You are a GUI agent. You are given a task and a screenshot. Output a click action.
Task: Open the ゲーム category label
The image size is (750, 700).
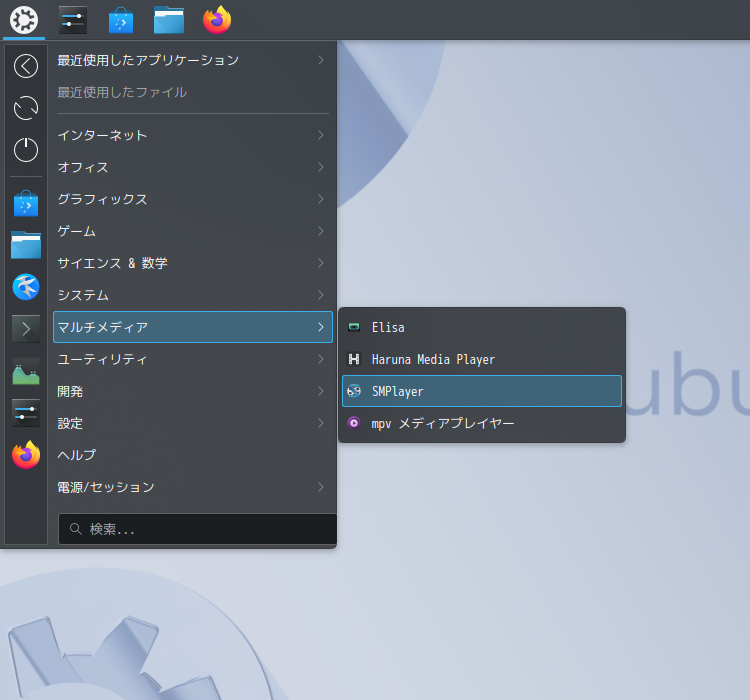[x=77, y=231]
